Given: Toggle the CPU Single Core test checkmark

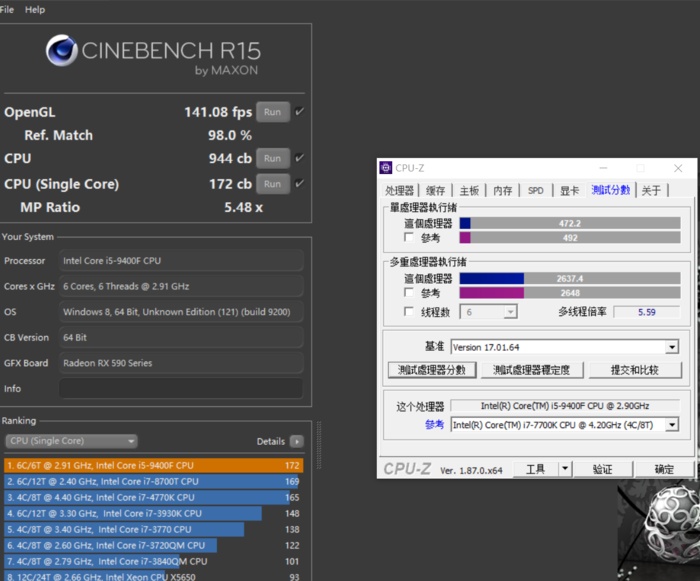Looking at the screenshot, I should [x=300, y=183].
